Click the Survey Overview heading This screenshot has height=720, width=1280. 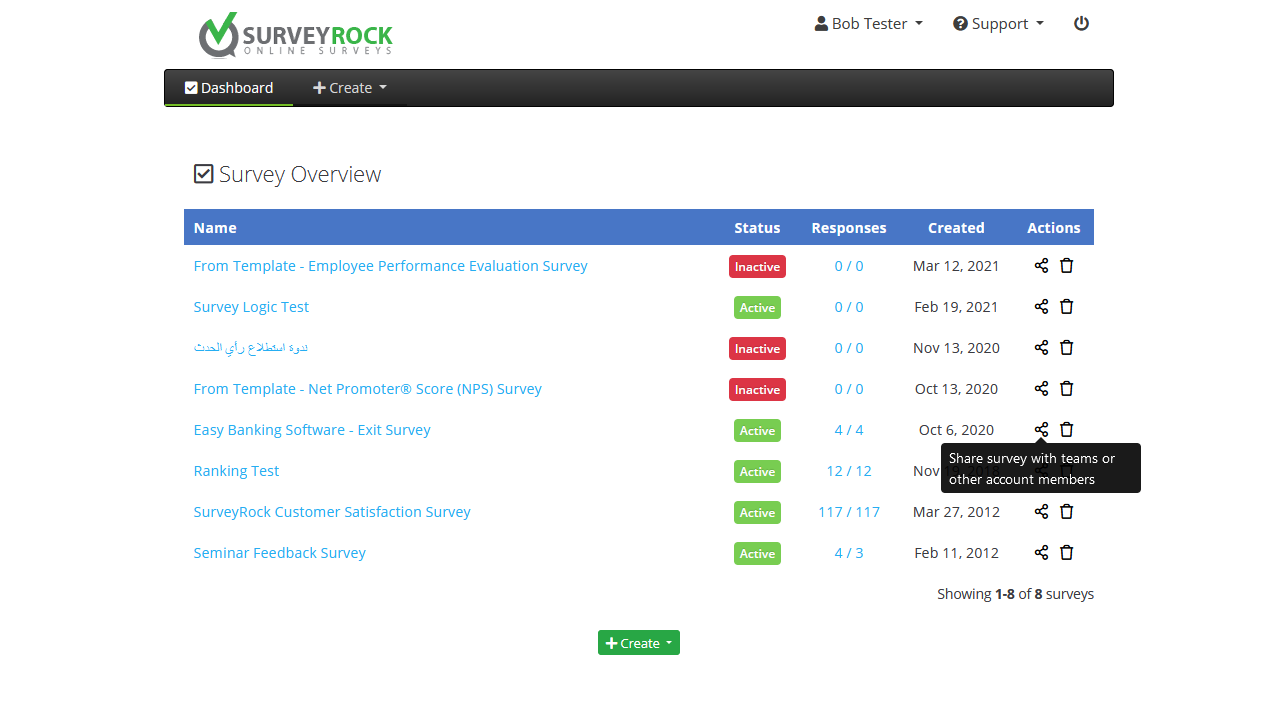[x=288, y=174]
